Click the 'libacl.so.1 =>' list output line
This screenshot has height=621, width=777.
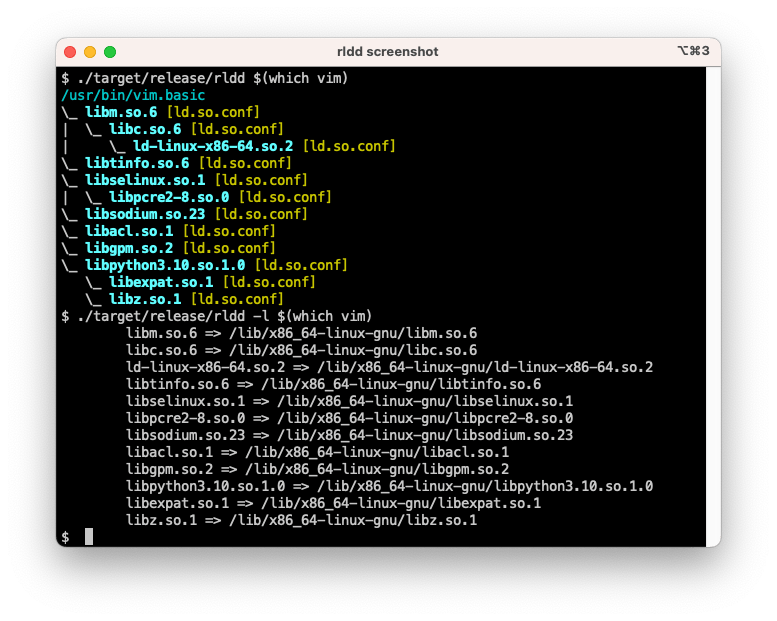tap(317, 452)
